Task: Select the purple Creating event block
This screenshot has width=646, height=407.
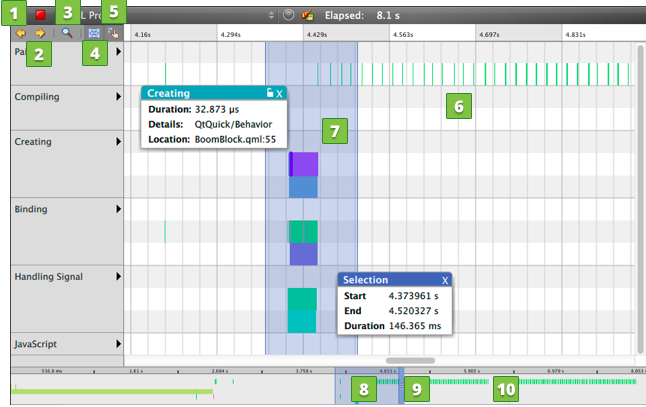Action: point(304,164)
